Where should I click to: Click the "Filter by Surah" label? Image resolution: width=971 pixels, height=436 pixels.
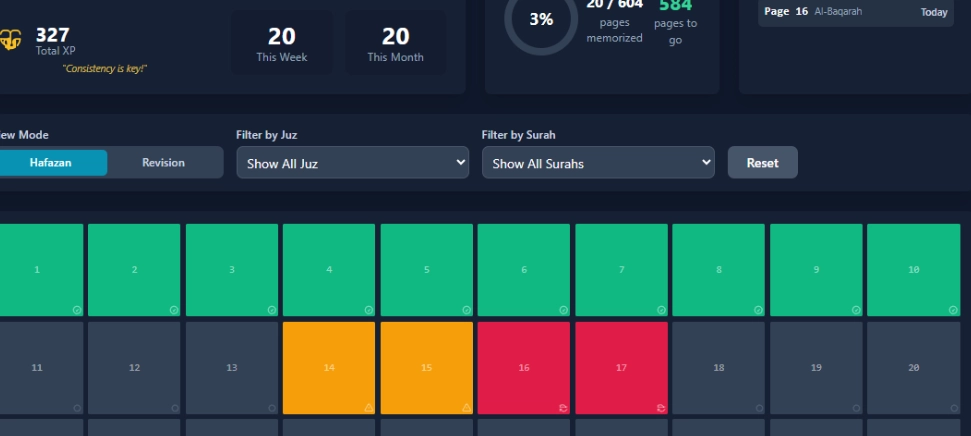(518, 135)
